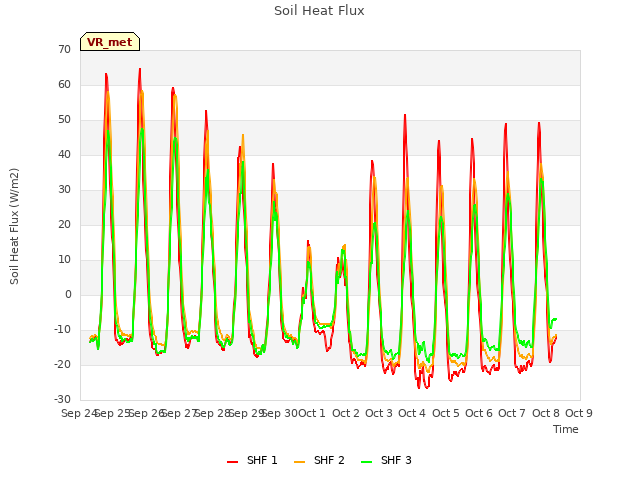640x480 pixels.
Task: Click the Oct 9 x-axis tick label
Action: click(578, 413)
